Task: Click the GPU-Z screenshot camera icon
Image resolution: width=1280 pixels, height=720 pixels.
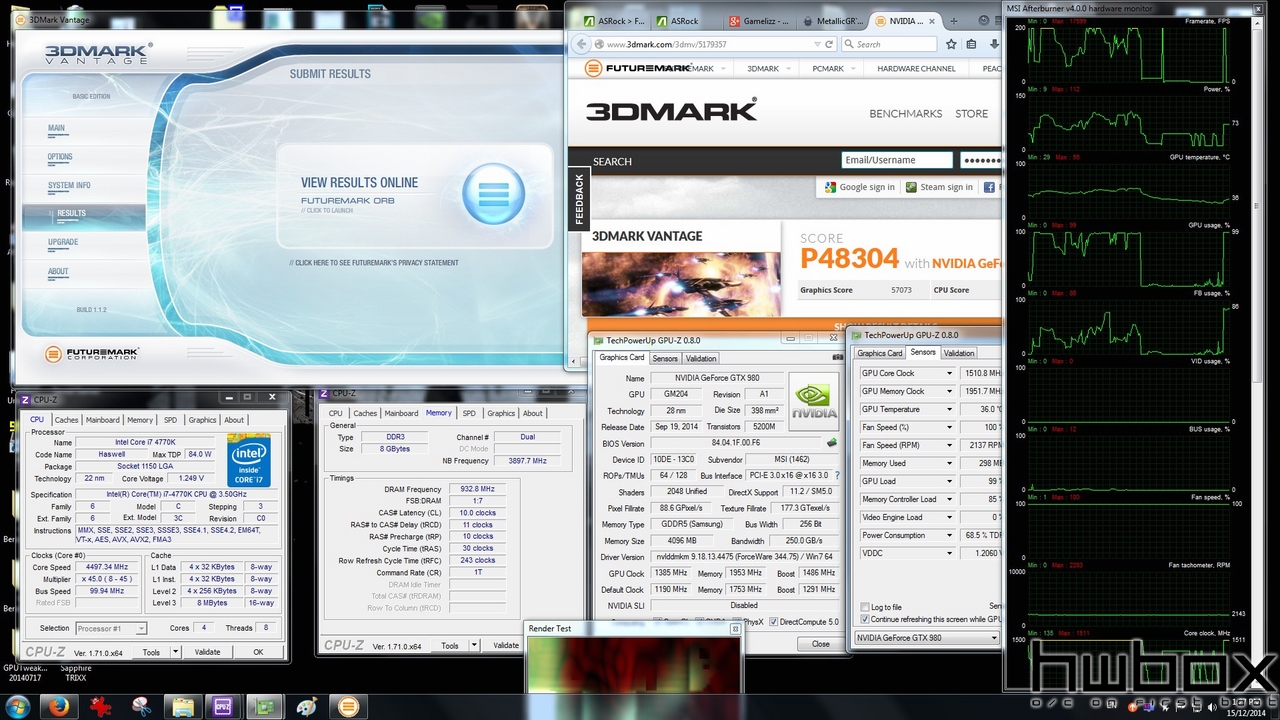Action: (x=837, y=357)
